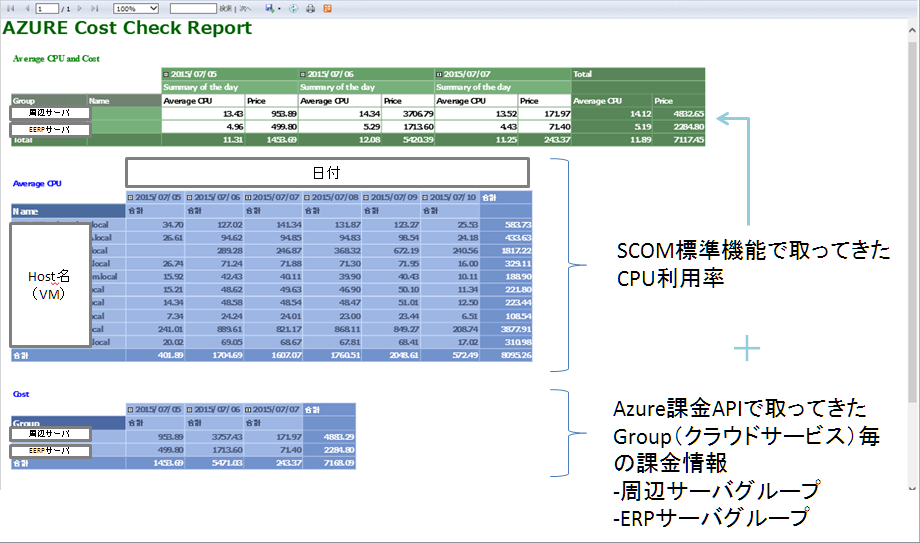Select the column sum 1760.51
Viewport: 920px width, 543px height.
pyautogui.click(x=345, y=355)
